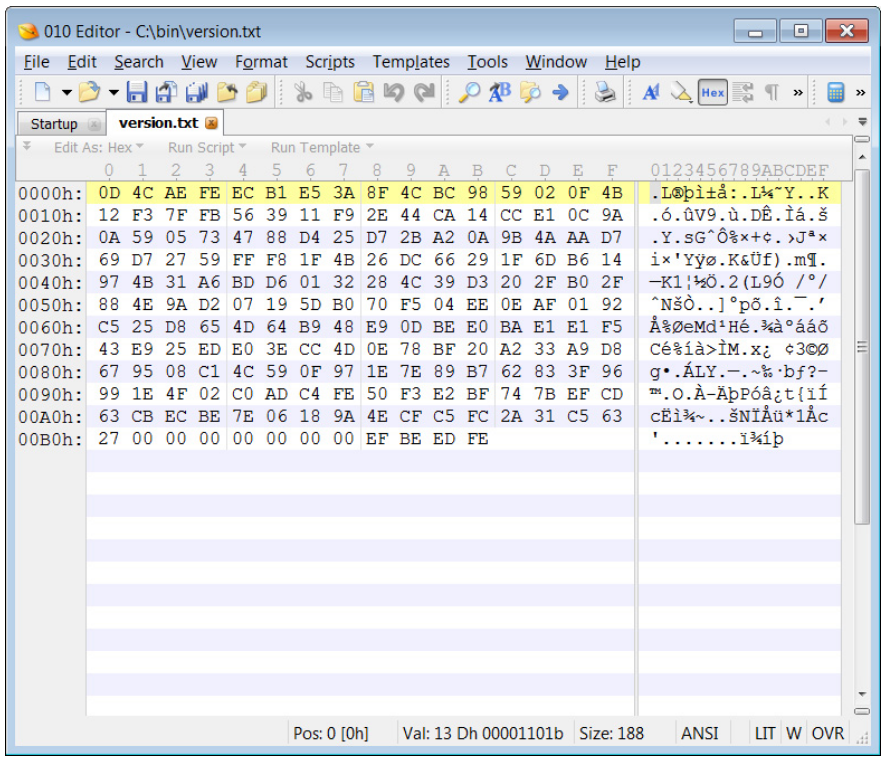The image size is (888, 759).
Task: Expand the Open file dropdown arrow
Action: 114,92
